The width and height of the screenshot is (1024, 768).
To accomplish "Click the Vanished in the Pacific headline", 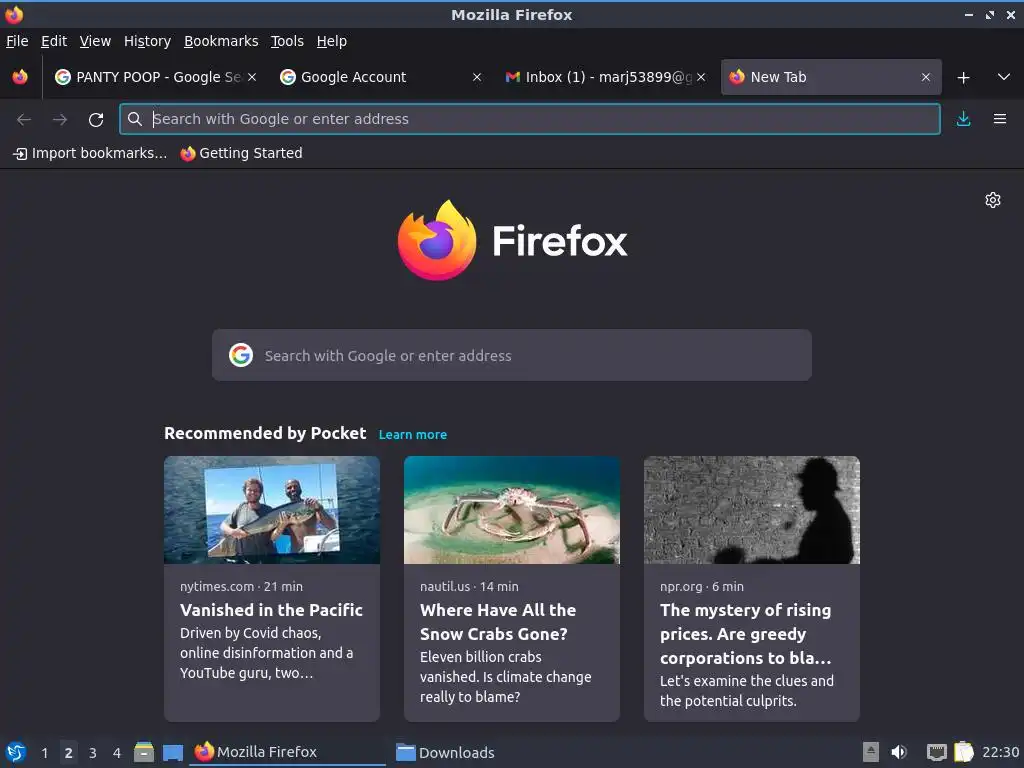I will pyautogui.click(x=271, y=610).
